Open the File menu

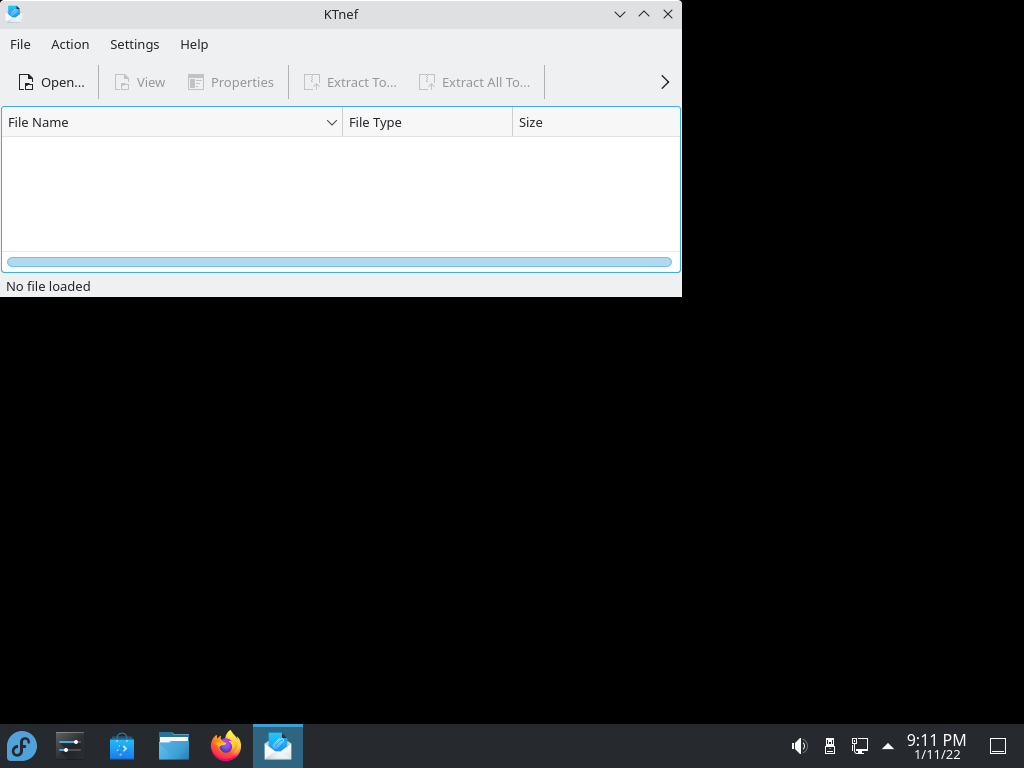(x=20, y=44)
